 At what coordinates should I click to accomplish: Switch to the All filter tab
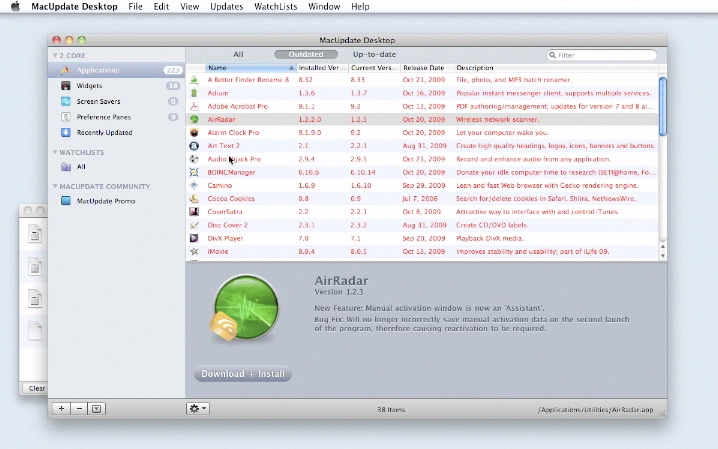(238, 54)
